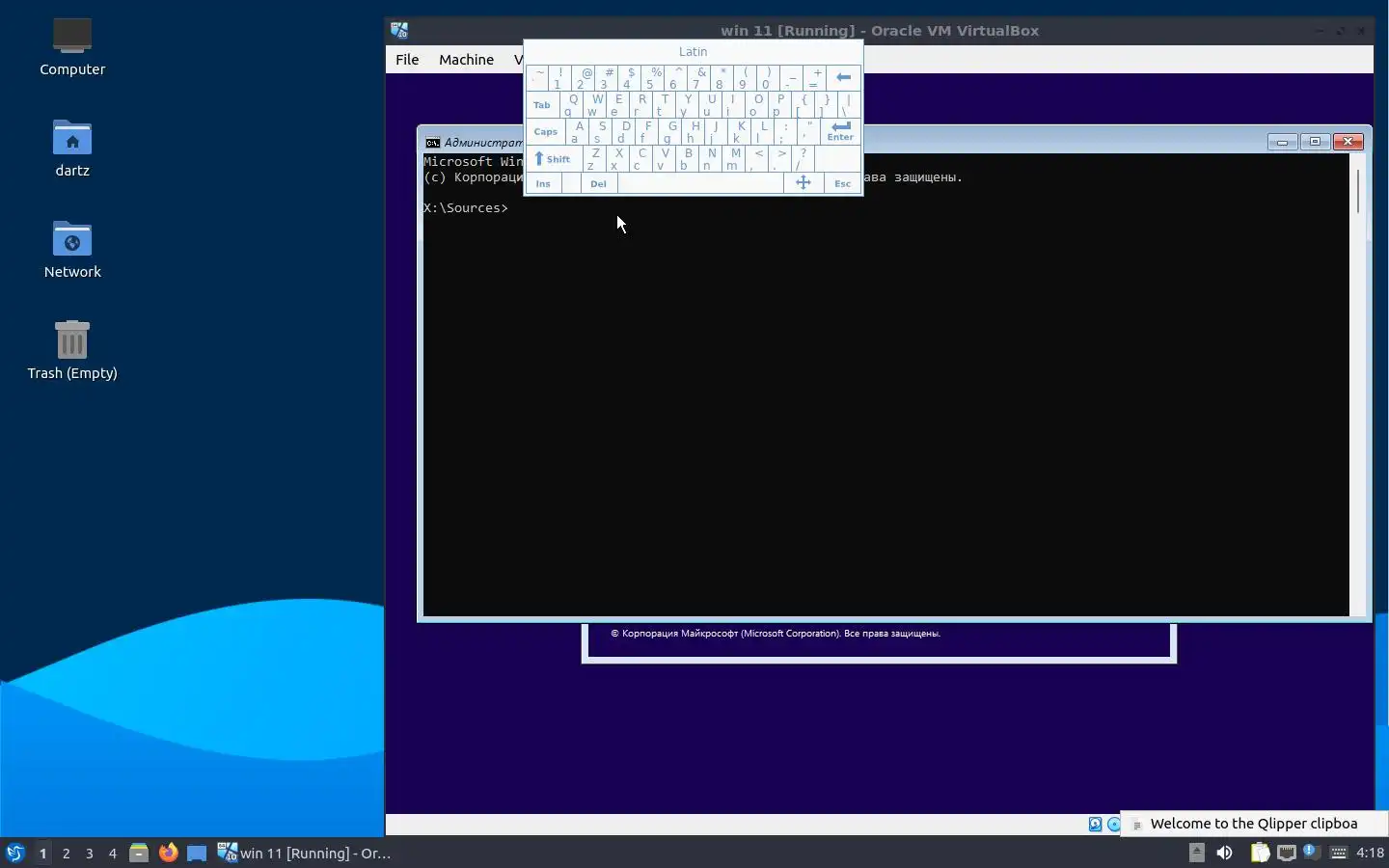Launch the file manager from the taskbar
Image resolution: width=1389 pixels, height=868 pixels.
tap(139, 853)
